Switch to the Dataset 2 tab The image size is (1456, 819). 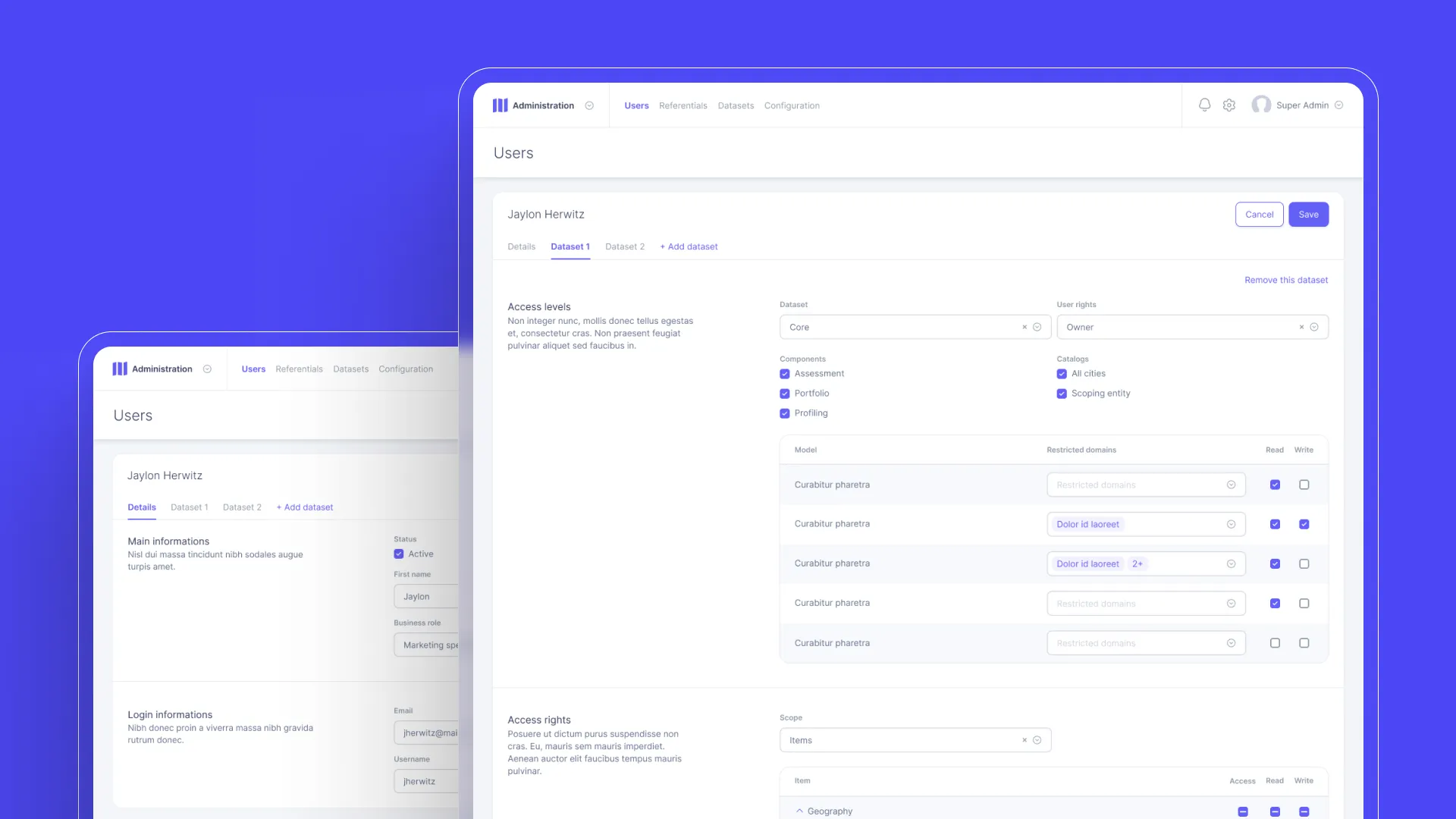point(625,246)
